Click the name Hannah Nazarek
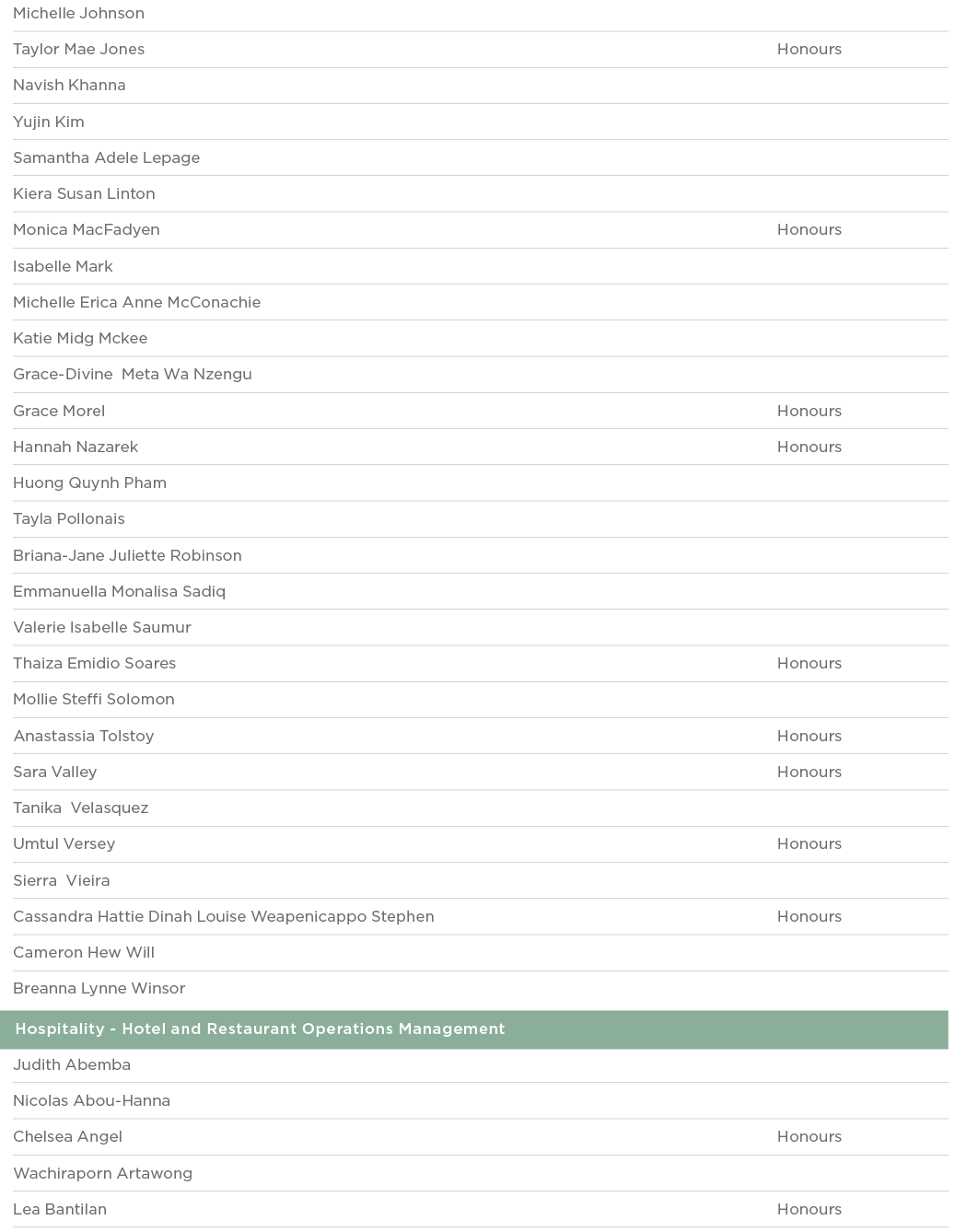 pos(76,447)
